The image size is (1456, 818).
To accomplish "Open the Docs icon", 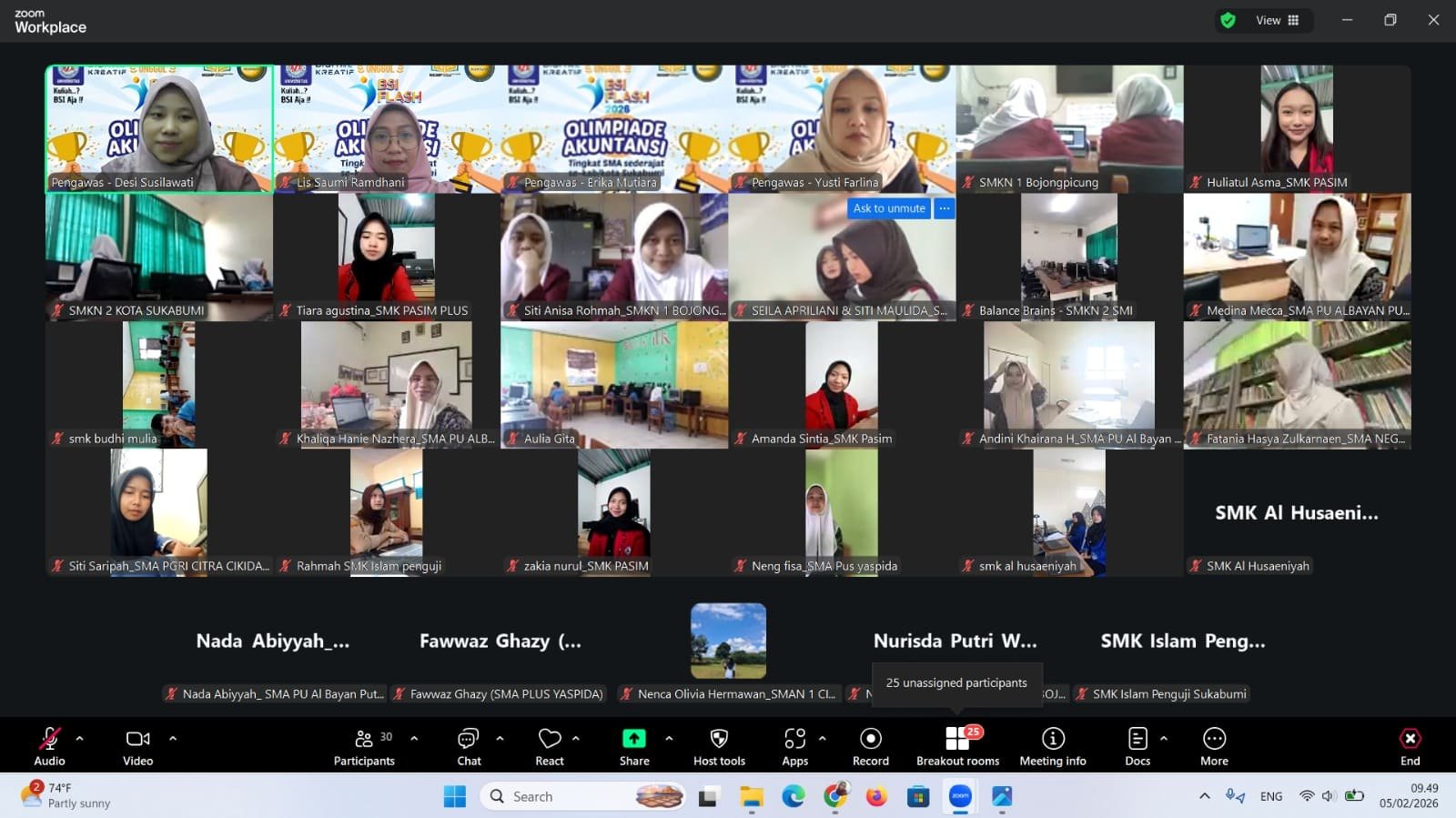I will tap(1137, 746).
